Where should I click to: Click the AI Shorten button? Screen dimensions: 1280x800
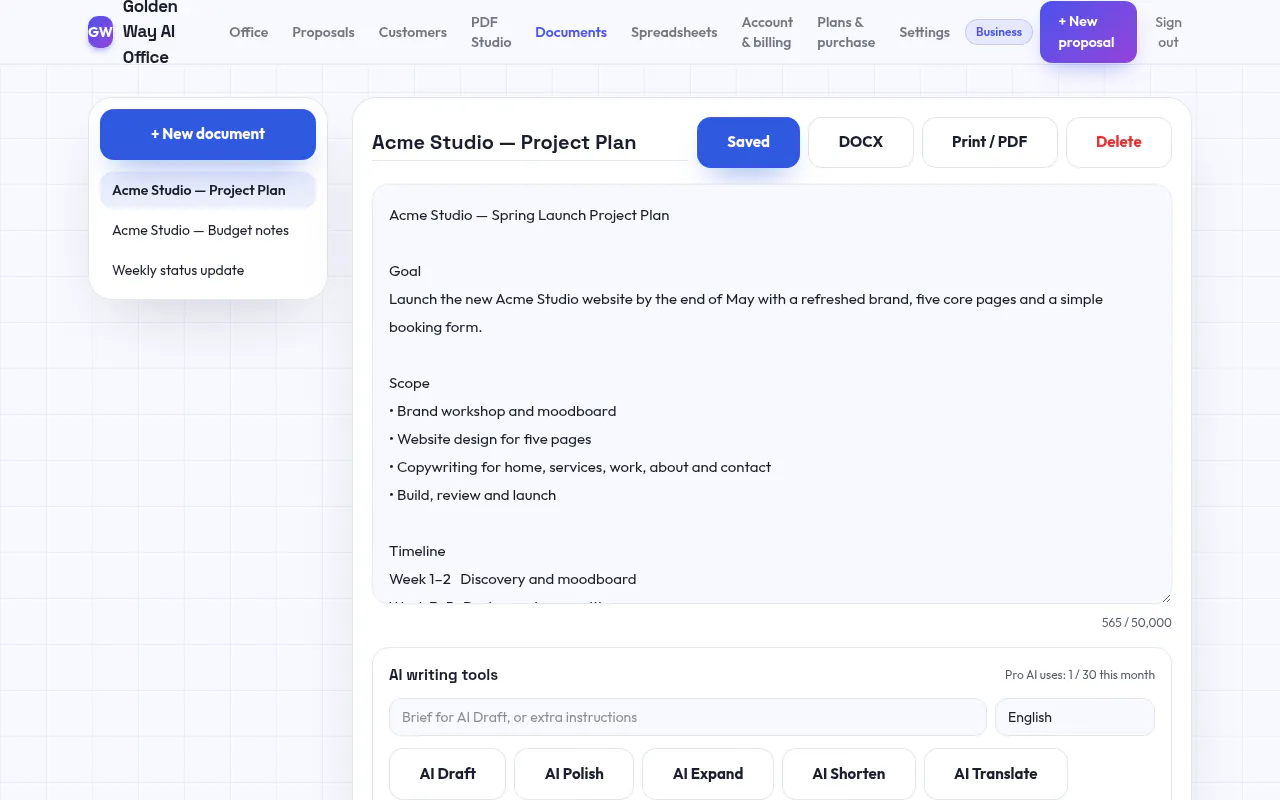(x=849, y=774)
